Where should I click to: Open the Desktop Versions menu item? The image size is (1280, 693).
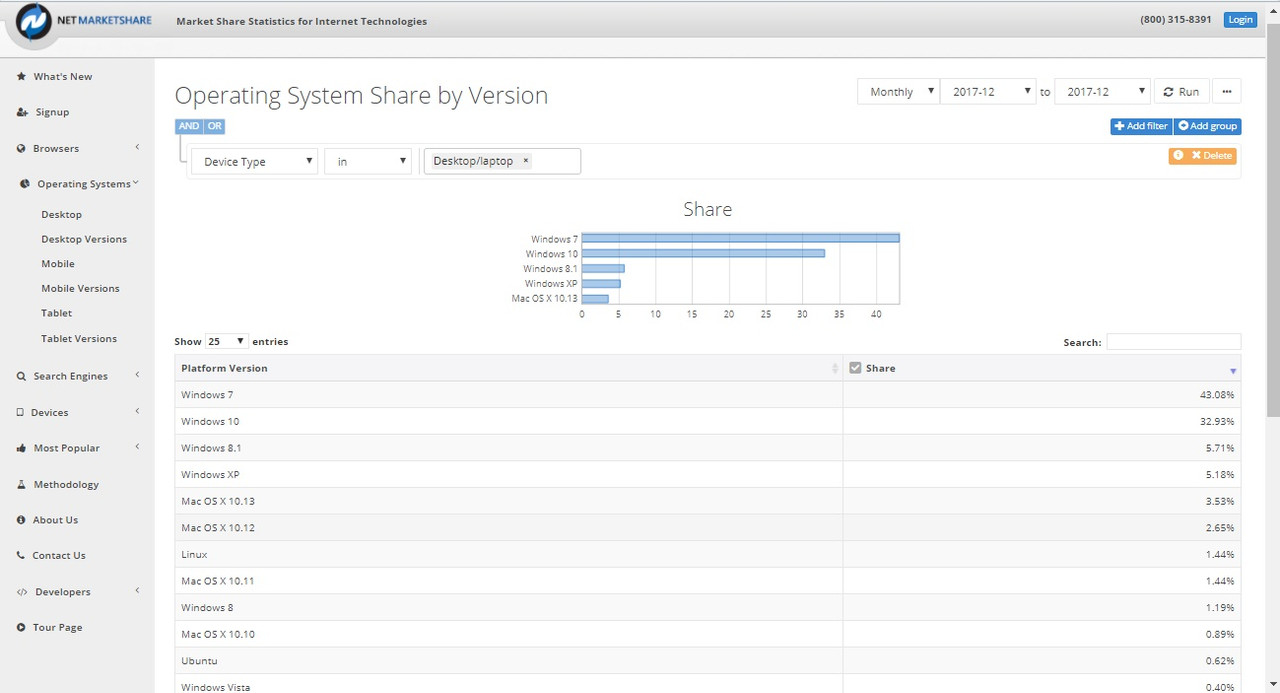tap(84, 239)
